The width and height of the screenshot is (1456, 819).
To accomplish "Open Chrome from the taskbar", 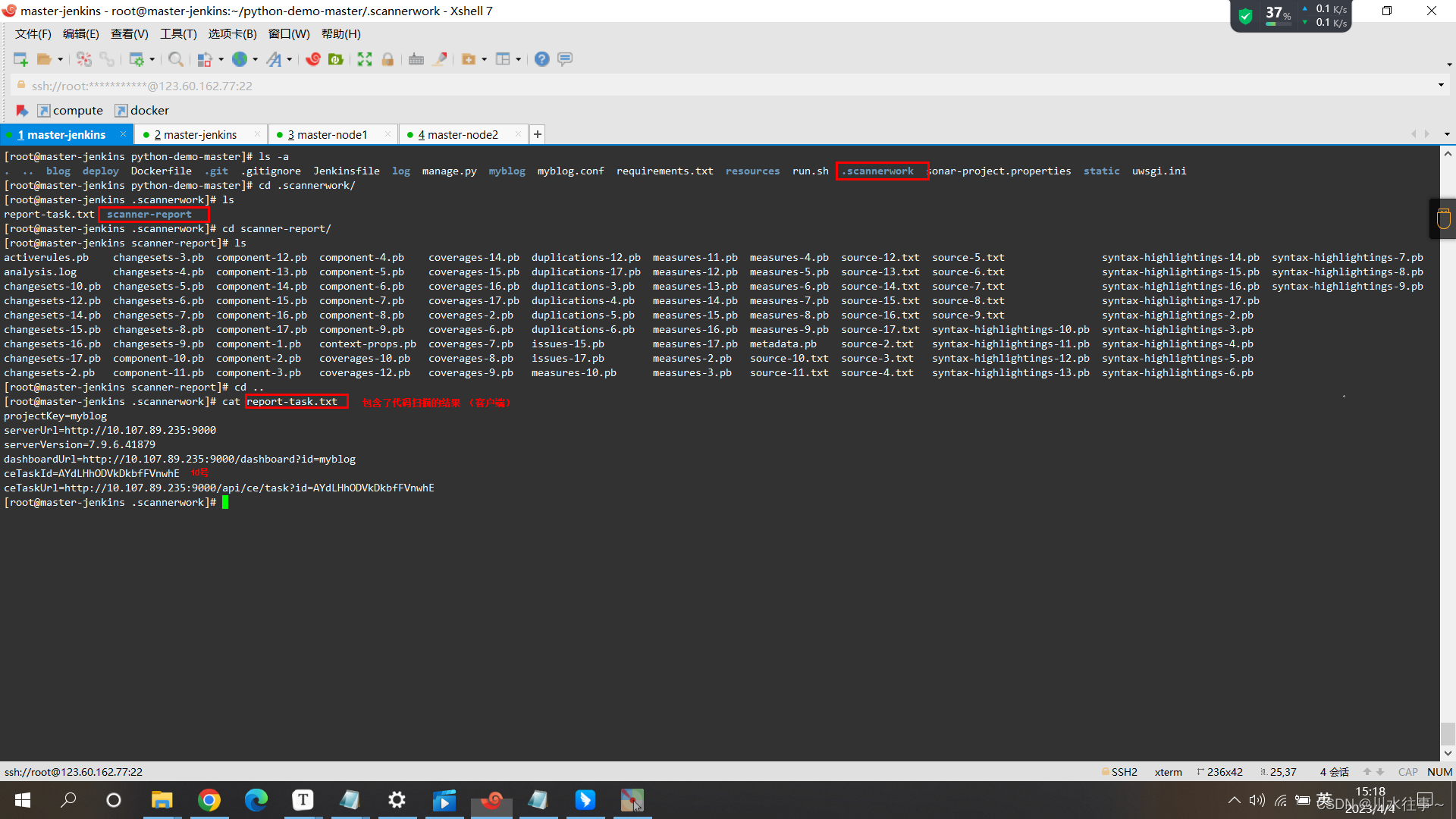I will click(209, 800).
